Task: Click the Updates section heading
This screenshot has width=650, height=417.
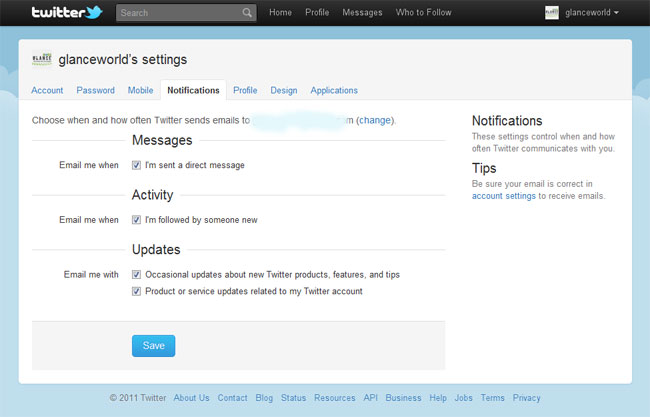Action: tap(156, 250)
